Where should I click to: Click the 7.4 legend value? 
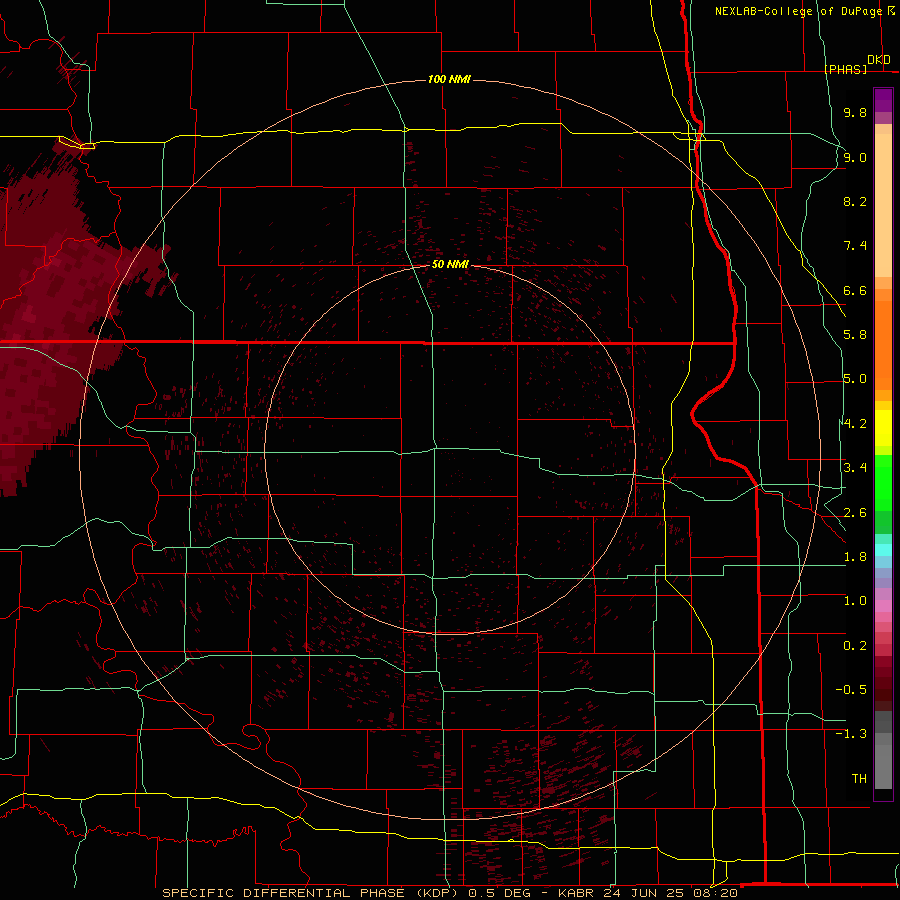[x=855, y=246]
